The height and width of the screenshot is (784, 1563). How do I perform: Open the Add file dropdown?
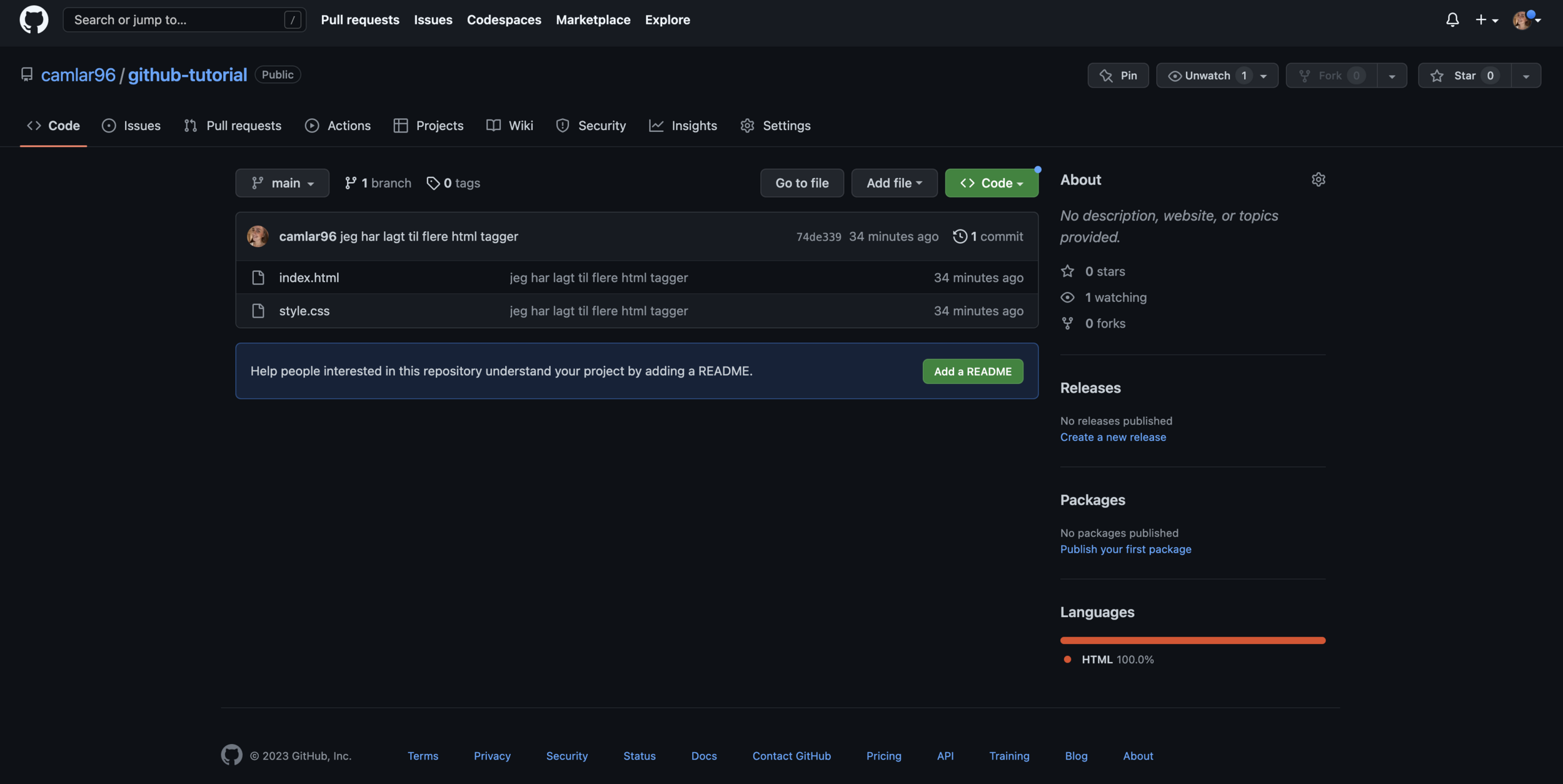click(894, 183)
